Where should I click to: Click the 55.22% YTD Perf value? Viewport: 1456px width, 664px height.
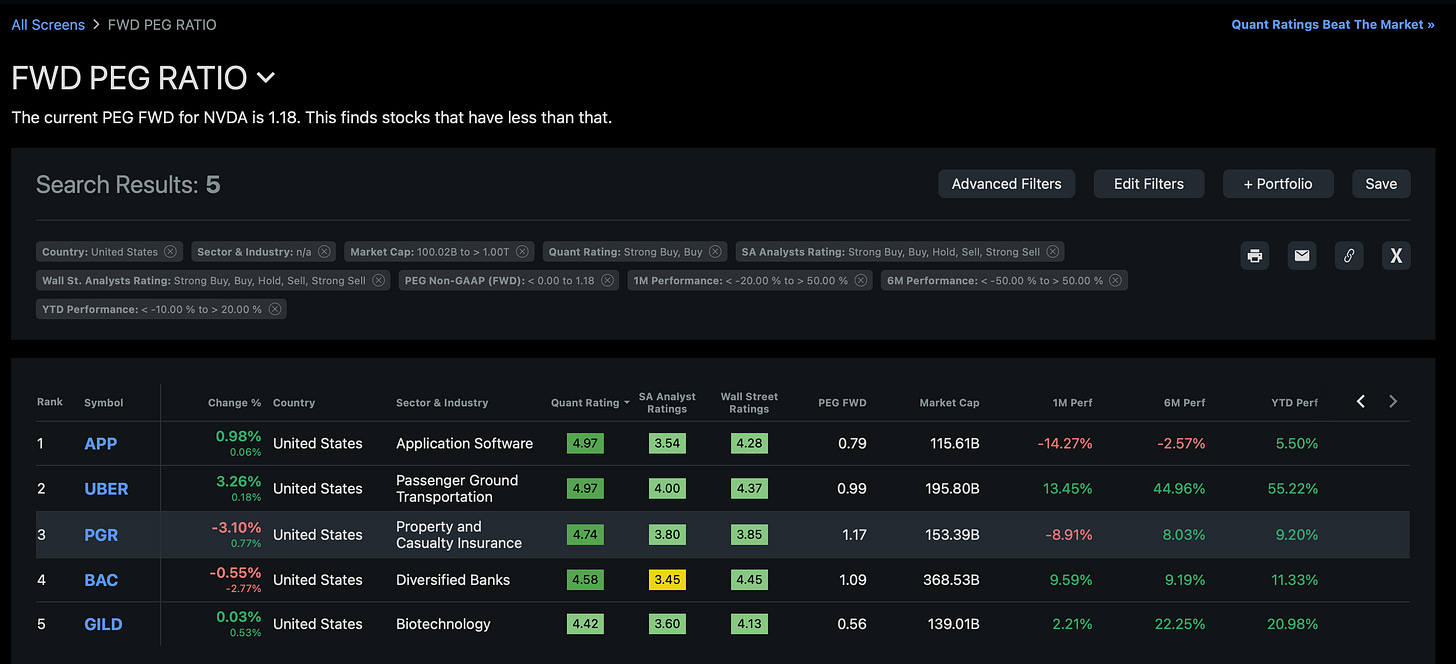[1291, 489]
